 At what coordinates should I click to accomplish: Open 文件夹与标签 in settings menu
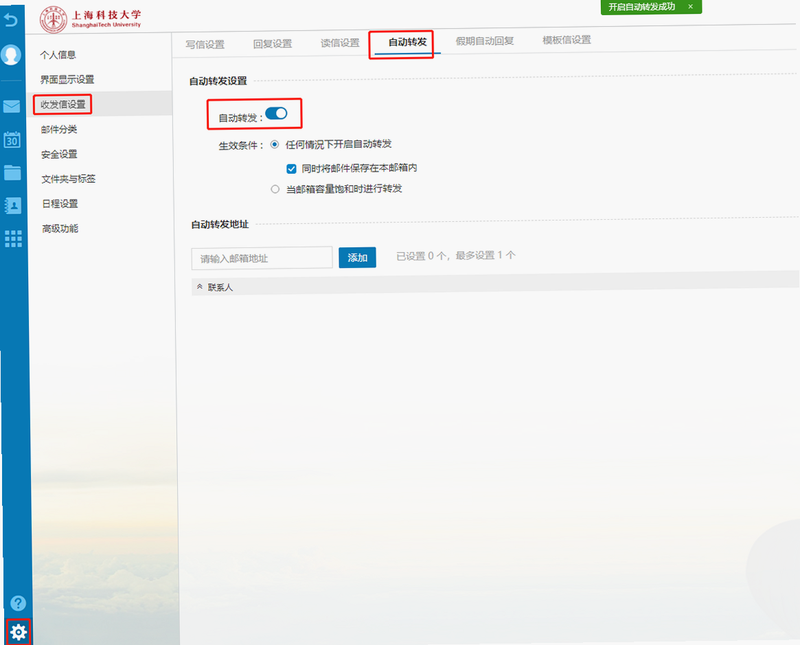click(x=68, y=179)
